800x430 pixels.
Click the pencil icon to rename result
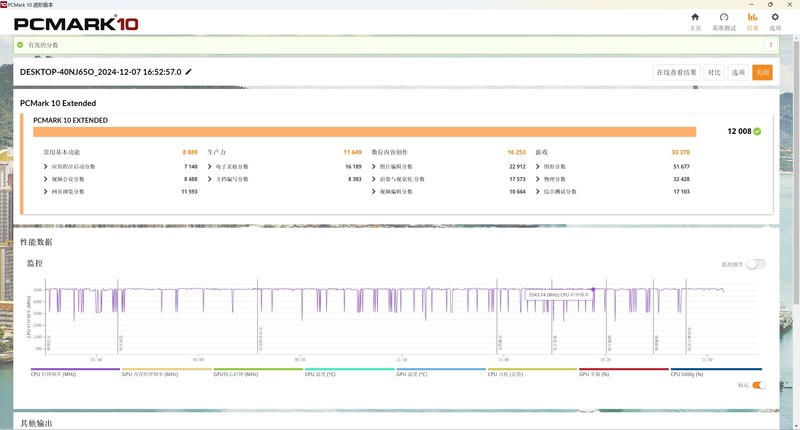(188, 72)
